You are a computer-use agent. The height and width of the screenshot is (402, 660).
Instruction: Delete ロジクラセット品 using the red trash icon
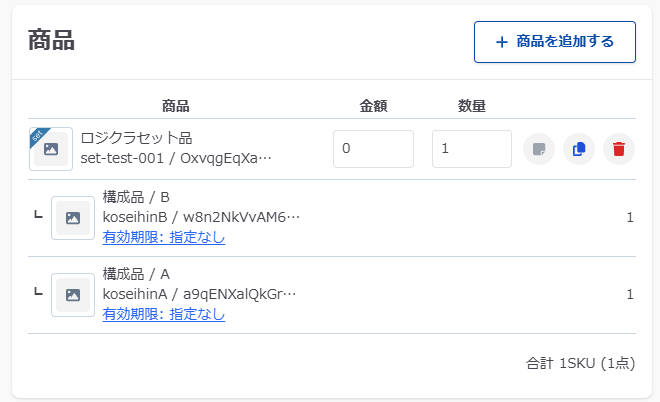(619, 149)
